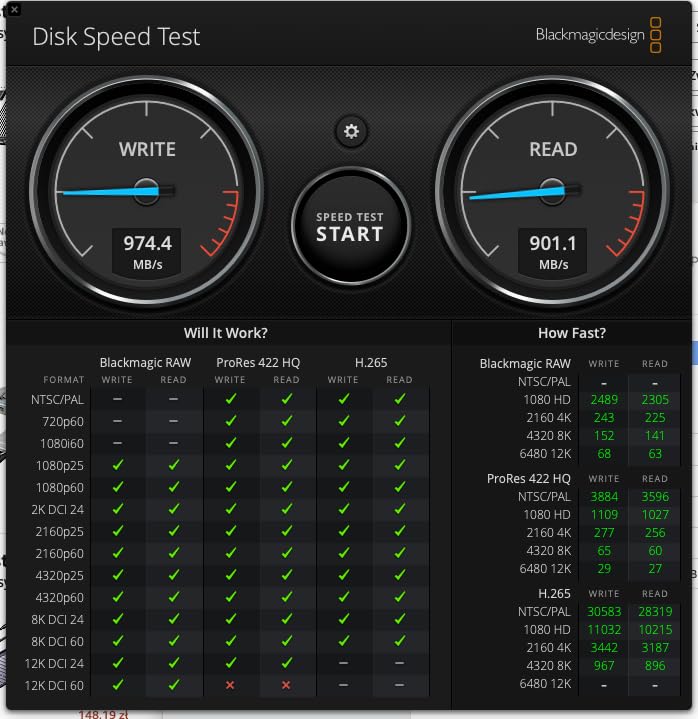The width and height of the screenshot is (698, 719).
Task: Click H.265 read checkmark for 2K DCI 24
Action: pos(400,509)
